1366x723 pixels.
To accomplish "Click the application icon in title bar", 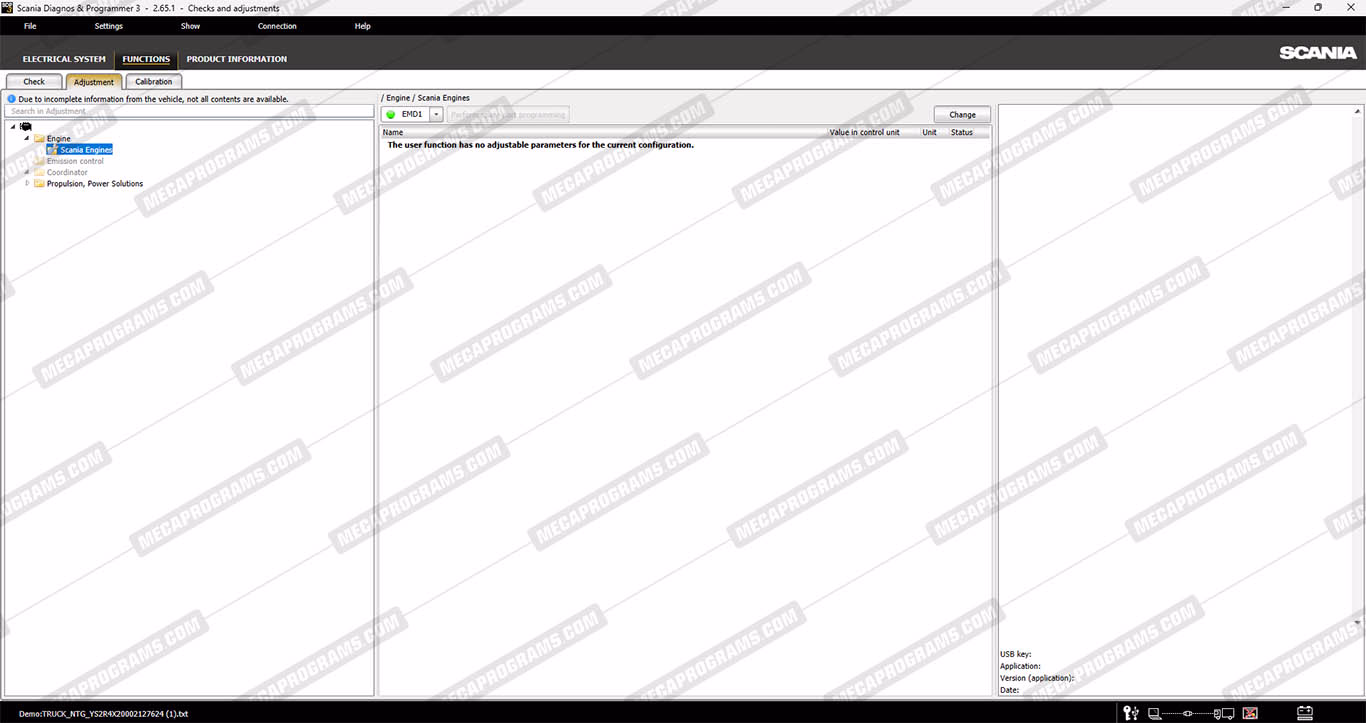I will pyautogui.click(x=7, y=8).
